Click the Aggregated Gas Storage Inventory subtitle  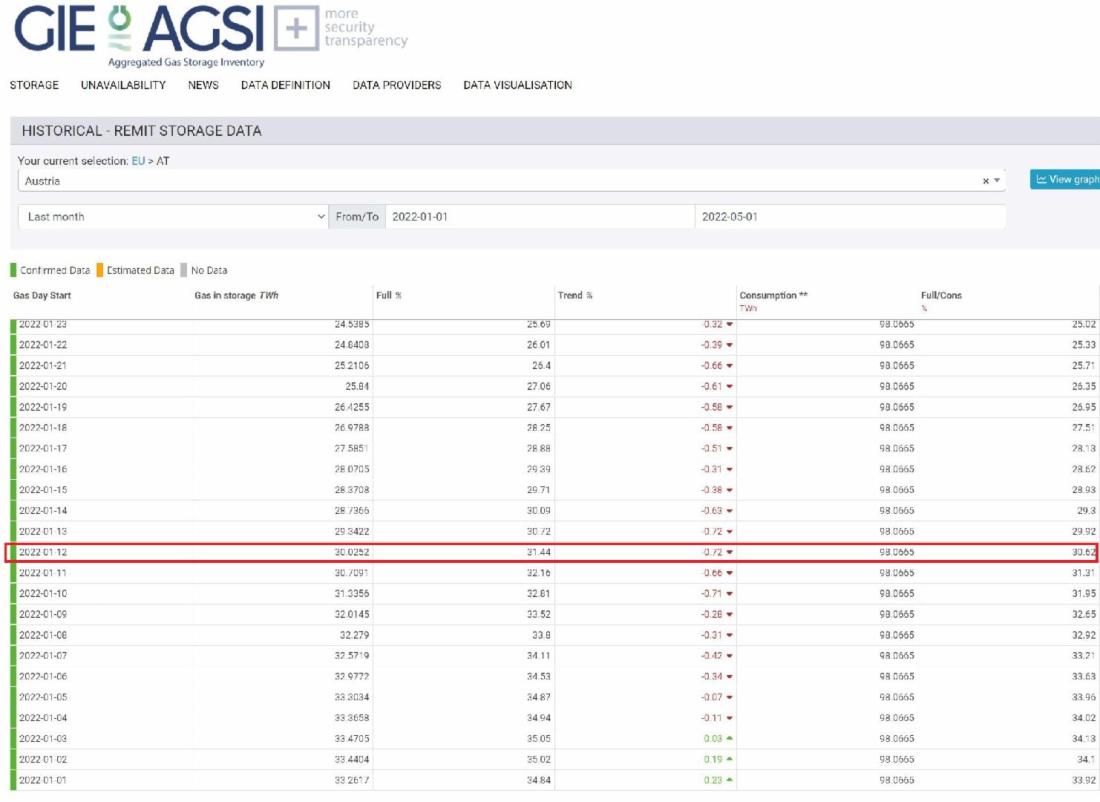pos(186,62)
